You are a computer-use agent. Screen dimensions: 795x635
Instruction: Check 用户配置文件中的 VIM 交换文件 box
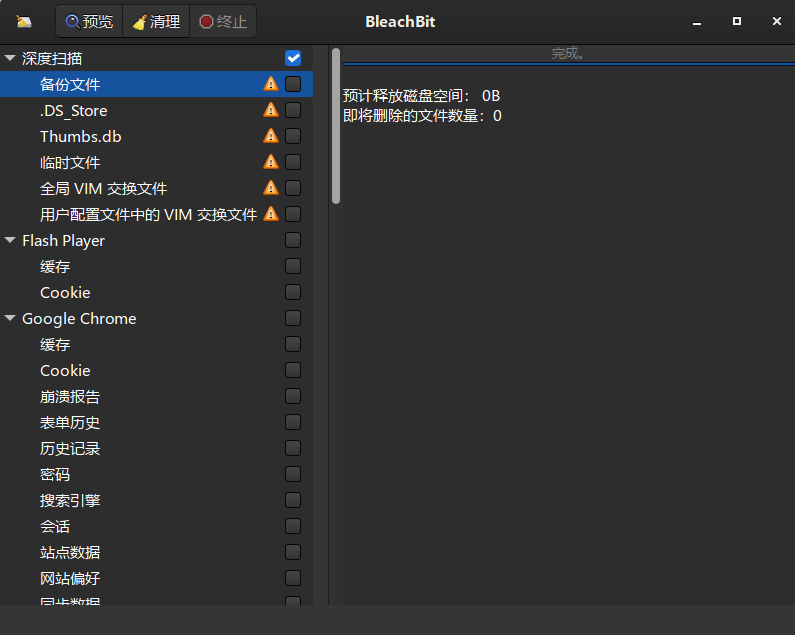[293, 214]
